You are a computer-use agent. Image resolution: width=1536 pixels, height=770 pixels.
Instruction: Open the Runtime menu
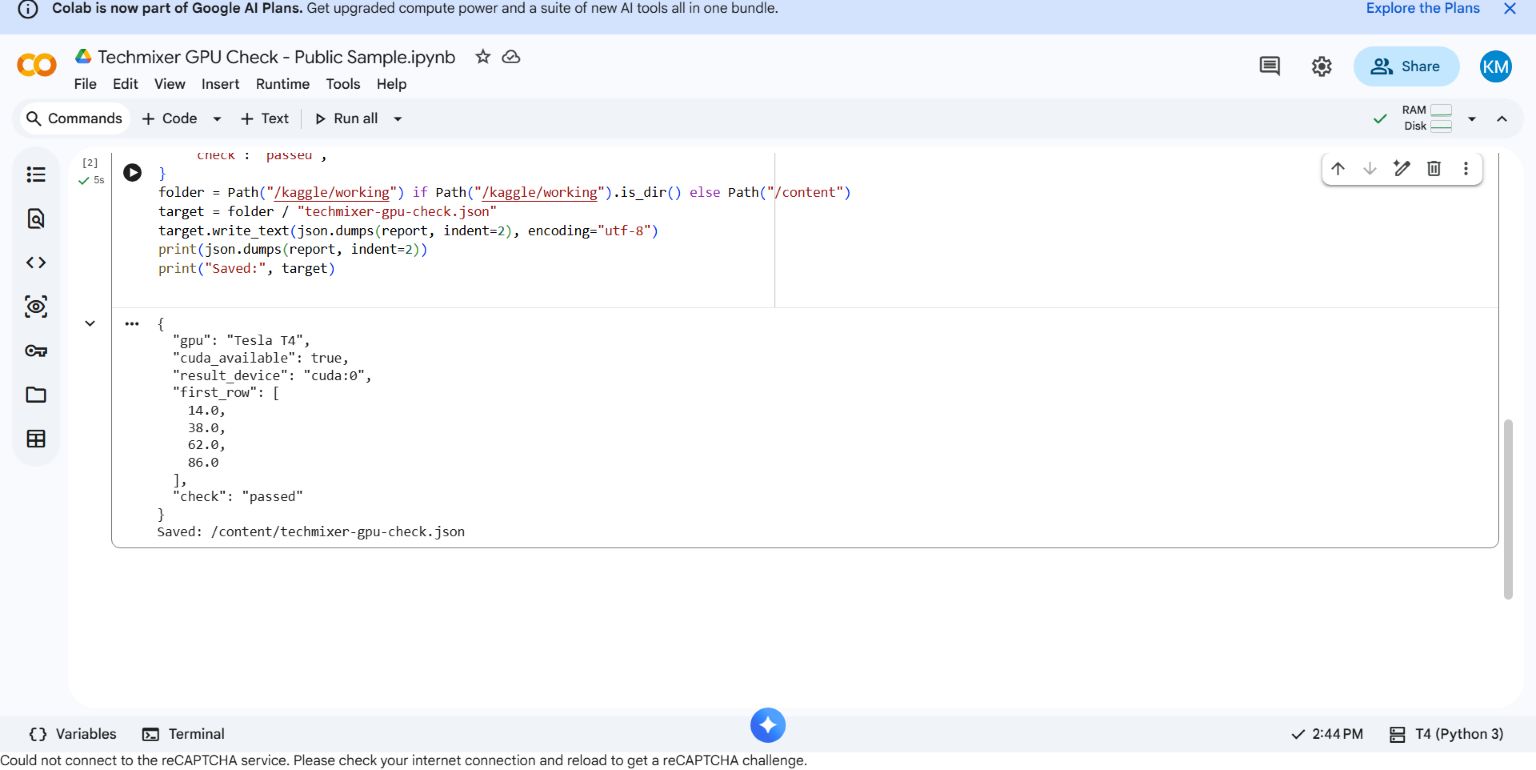283,84
